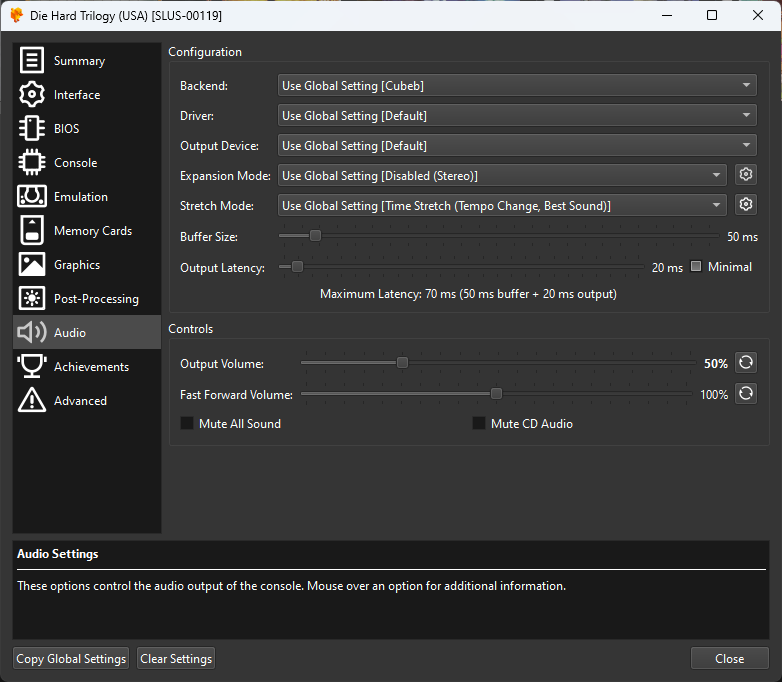Click the BIOS chip icon in sidebar
This screenshot has height=682, width=782.
(32, 128)
